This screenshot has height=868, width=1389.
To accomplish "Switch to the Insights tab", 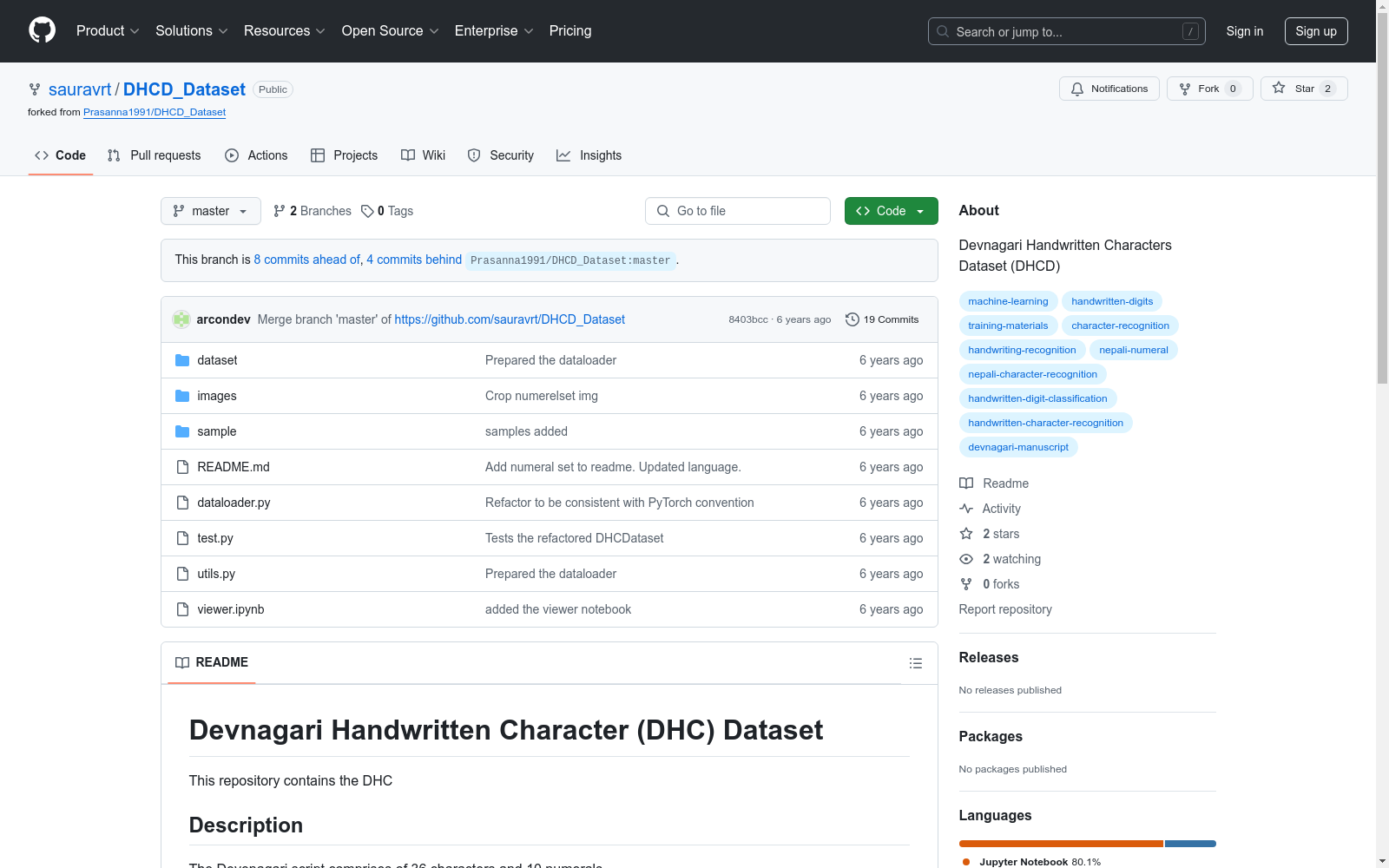I will [x=589, y=155].
